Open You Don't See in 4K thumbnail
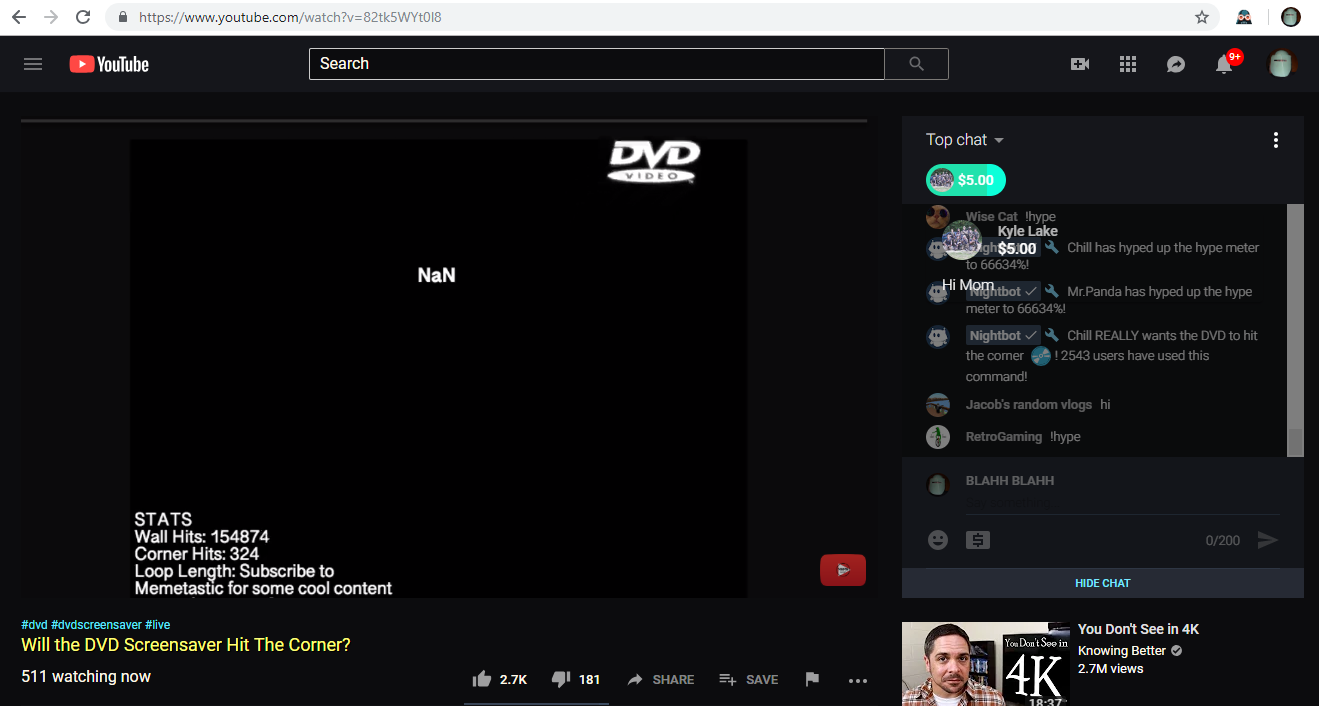 tap(986, 664)
